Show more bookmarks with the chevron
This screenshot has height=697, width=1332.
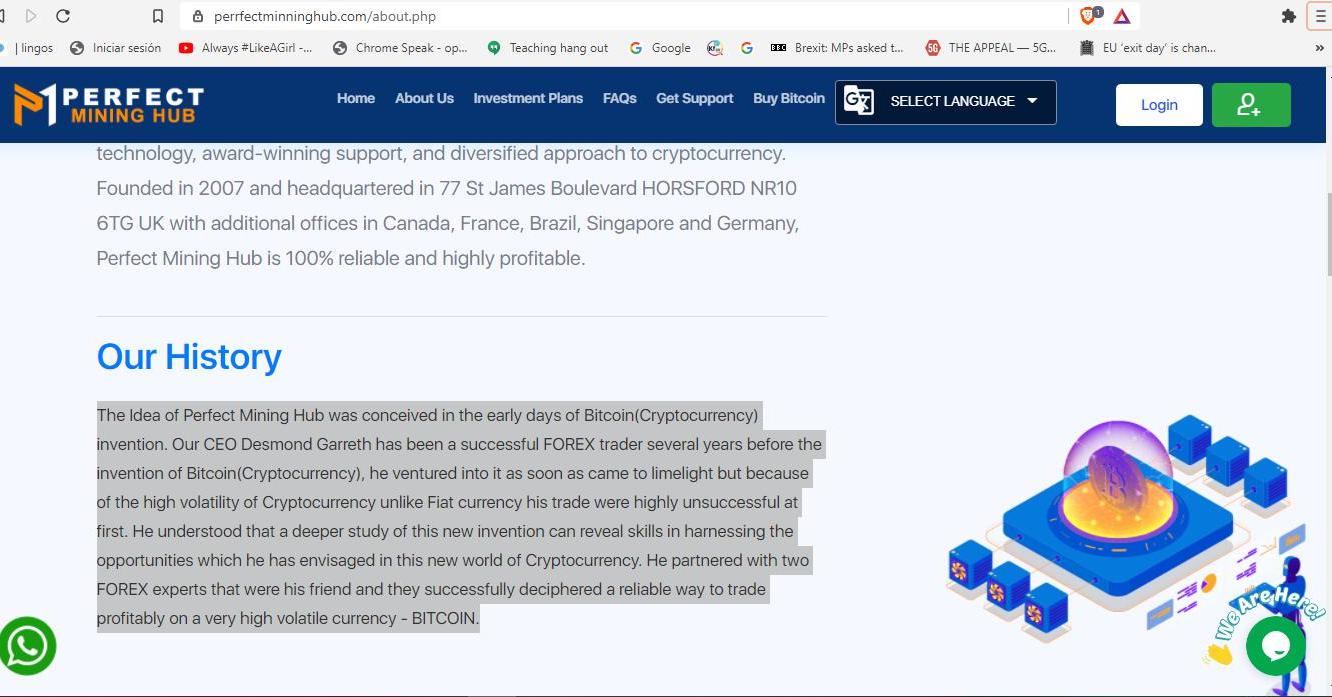point(1319,47)
